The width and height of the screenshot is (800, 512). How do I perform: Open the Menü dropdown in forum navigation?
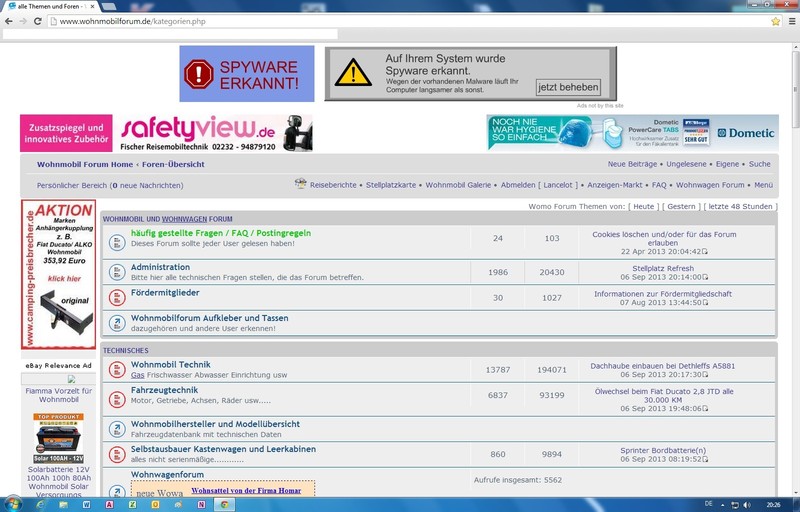763,185
